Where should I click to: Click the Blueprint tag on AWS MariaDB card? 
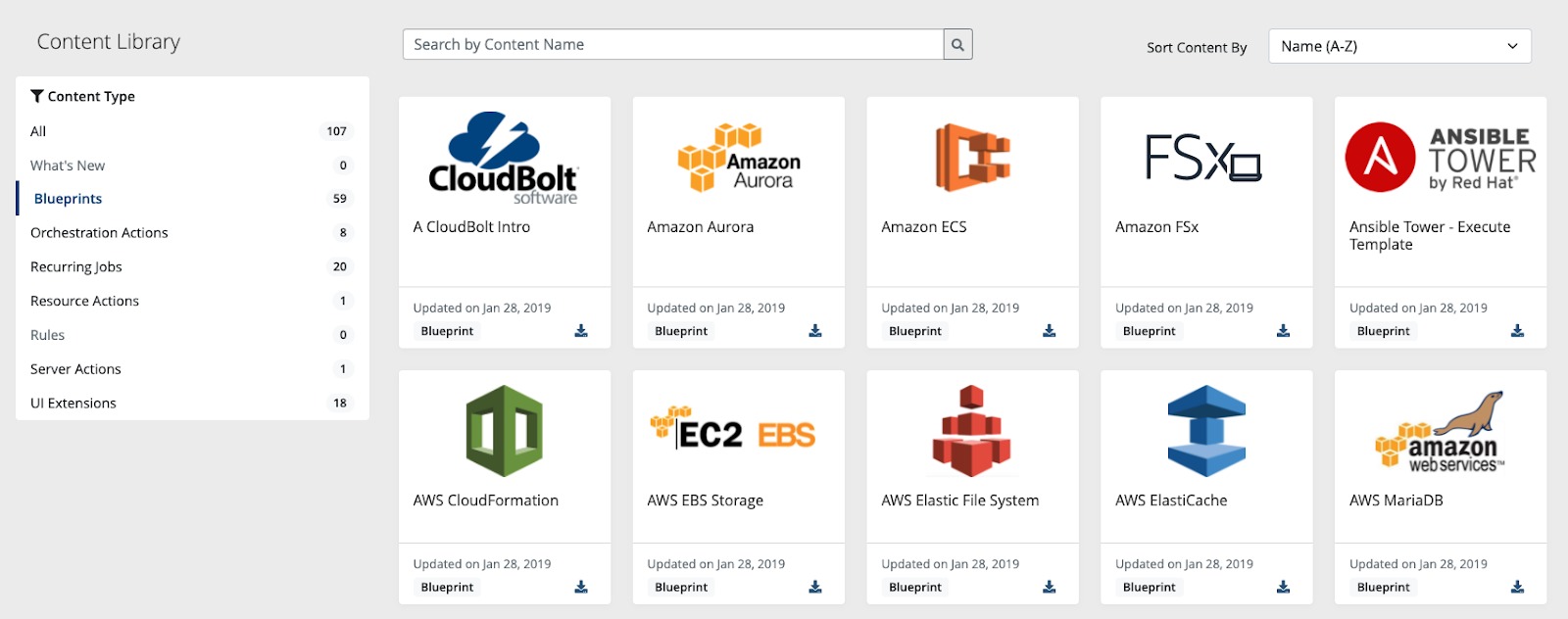tap(1384, 588)
